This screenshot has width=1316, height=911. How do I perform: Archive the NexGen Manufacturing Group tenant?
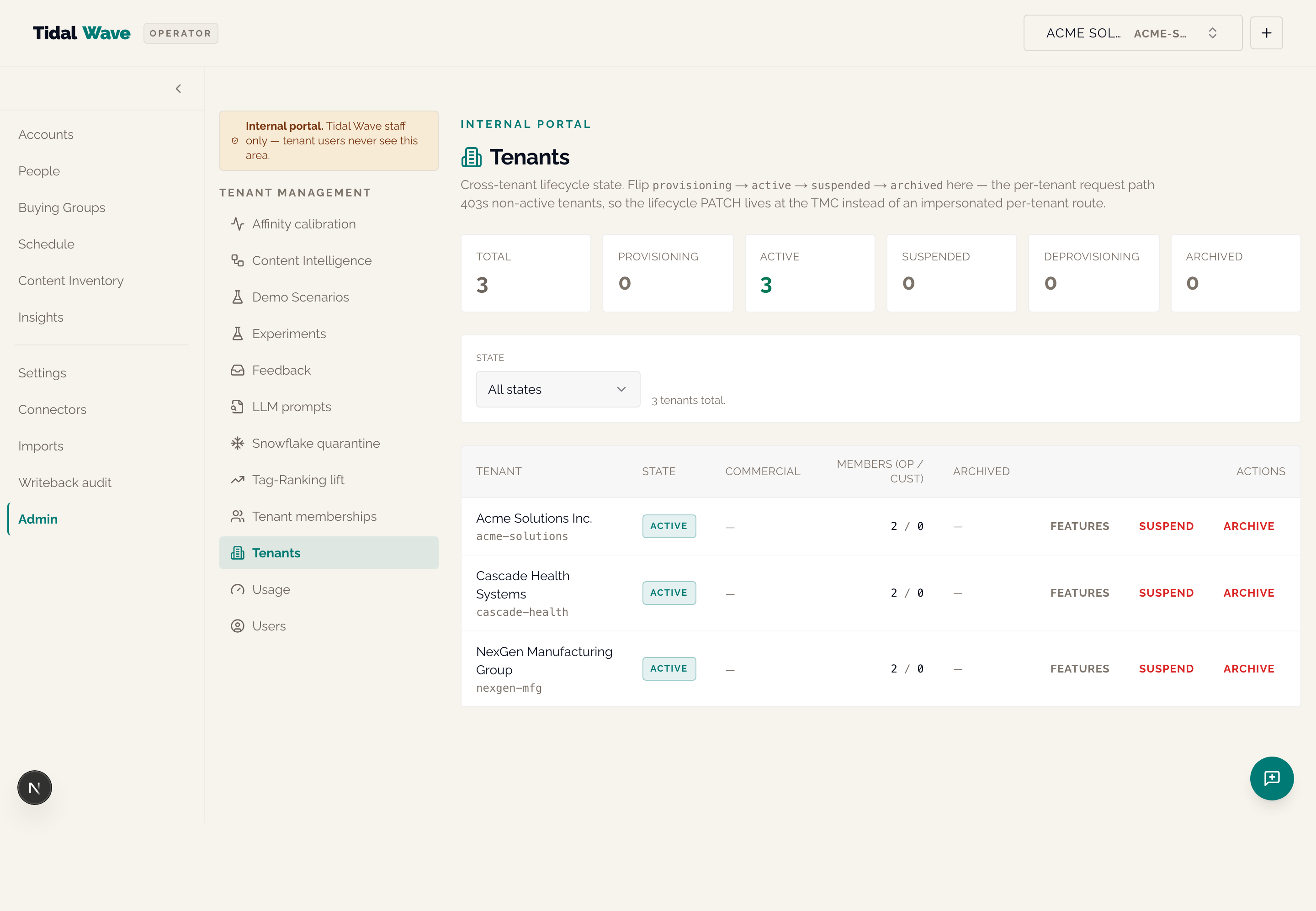point(1249,668)
